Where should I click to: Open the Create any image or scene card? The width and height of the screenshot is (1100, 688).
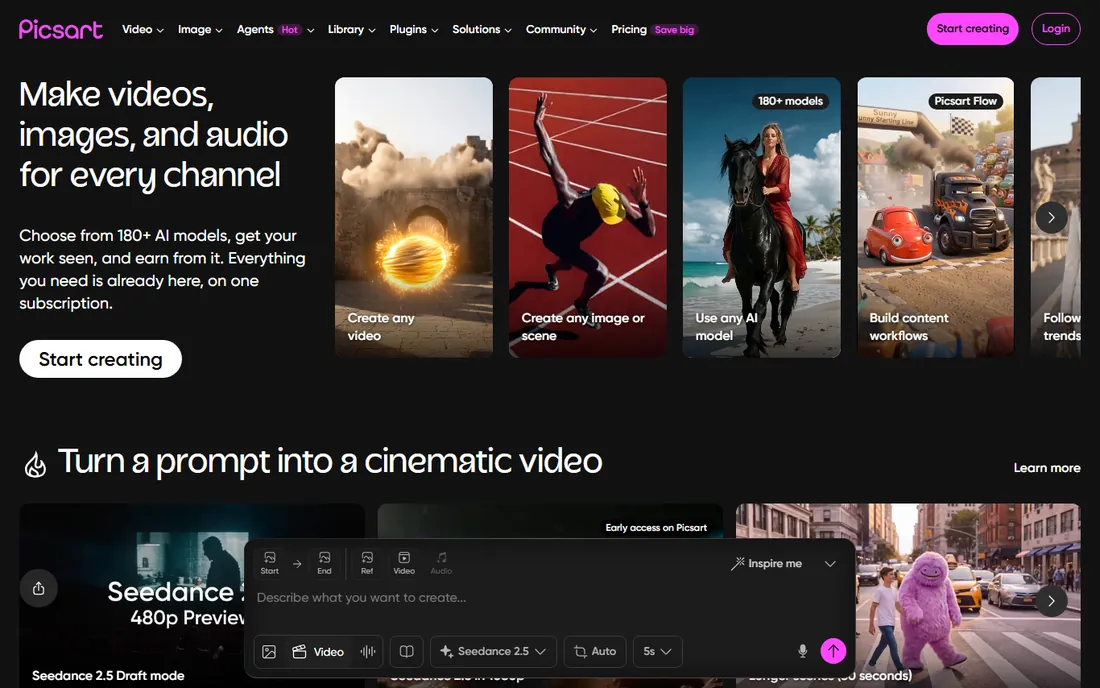(588, 217)
